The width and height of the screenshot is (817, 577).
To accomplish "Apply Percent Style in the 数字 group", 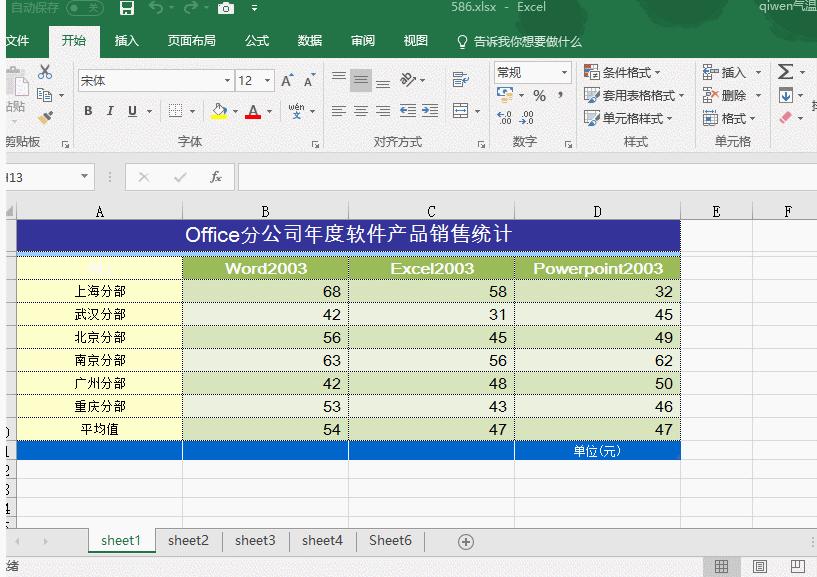I will pyautogui.click(x=539, y=95).
